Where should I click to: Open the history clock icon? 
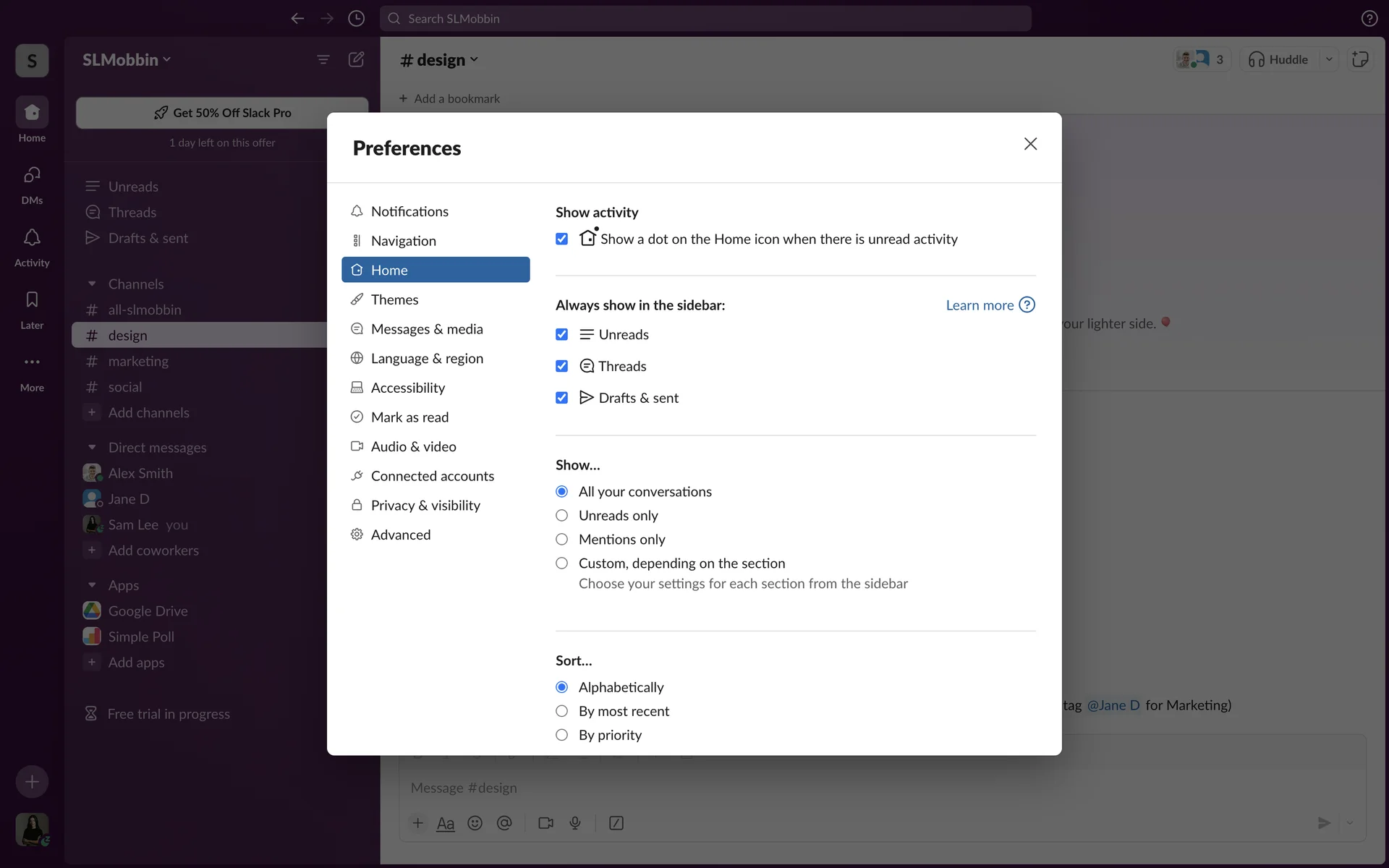[x=356, y=19]
